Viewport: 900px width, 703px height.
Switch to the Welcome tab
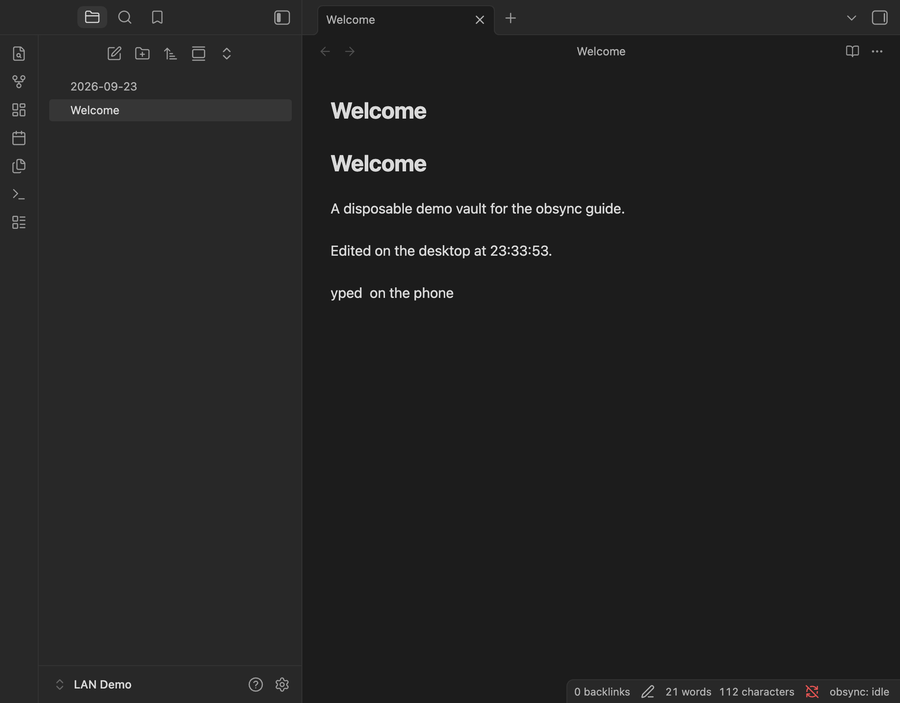[x=406, y=20]
